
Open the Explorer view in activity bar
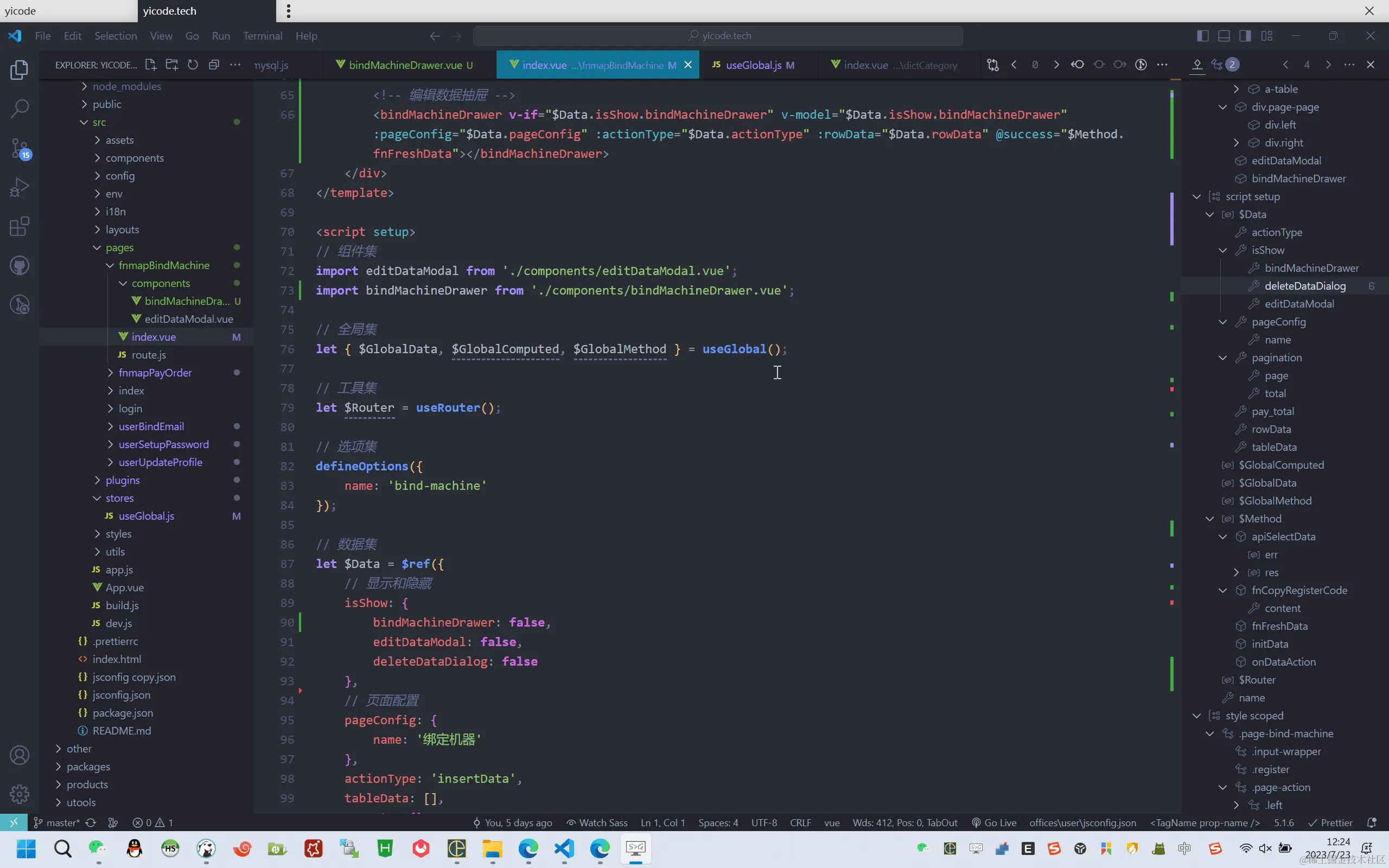[x=20, y=70]
